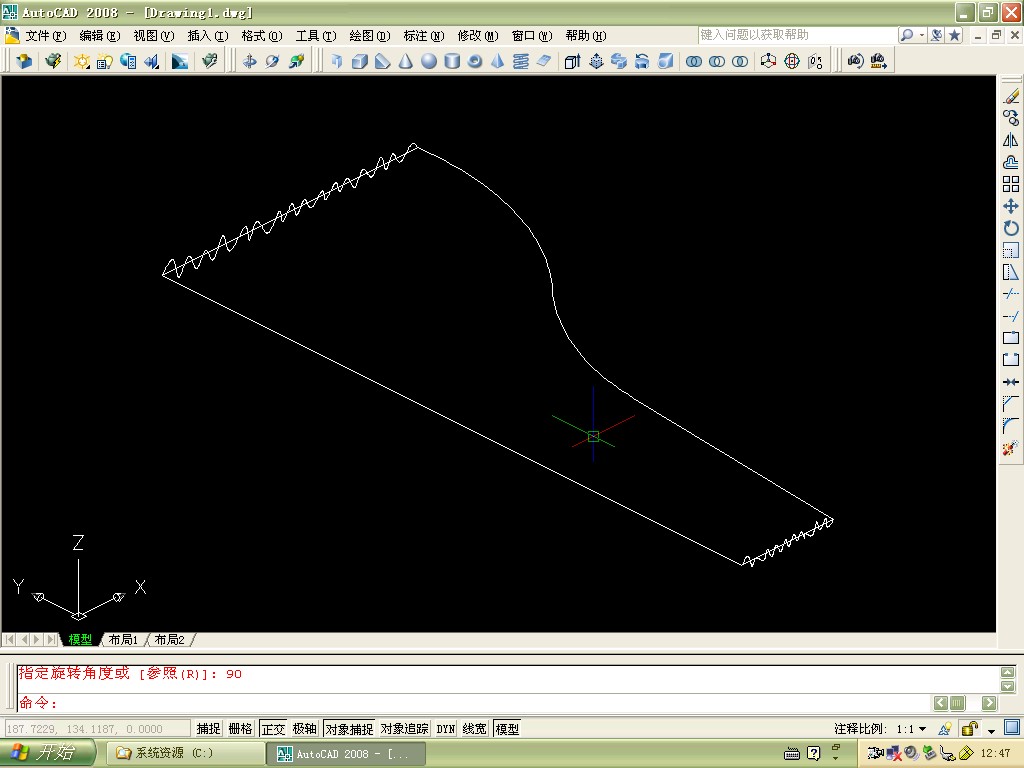Click the Hide Shadows box icon
This screenshot has width=1024, height=768.
pos(24,61)
